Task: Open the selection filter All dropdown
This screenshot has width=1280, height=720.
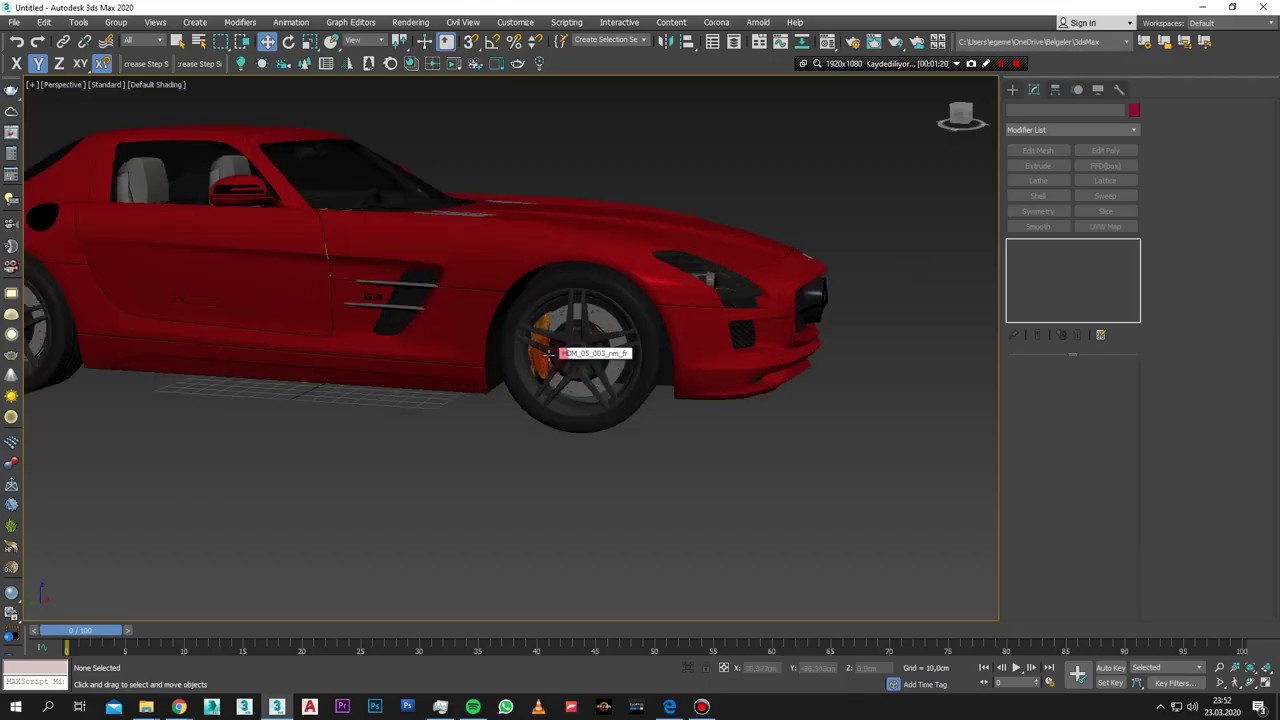Action: [143, 41]
